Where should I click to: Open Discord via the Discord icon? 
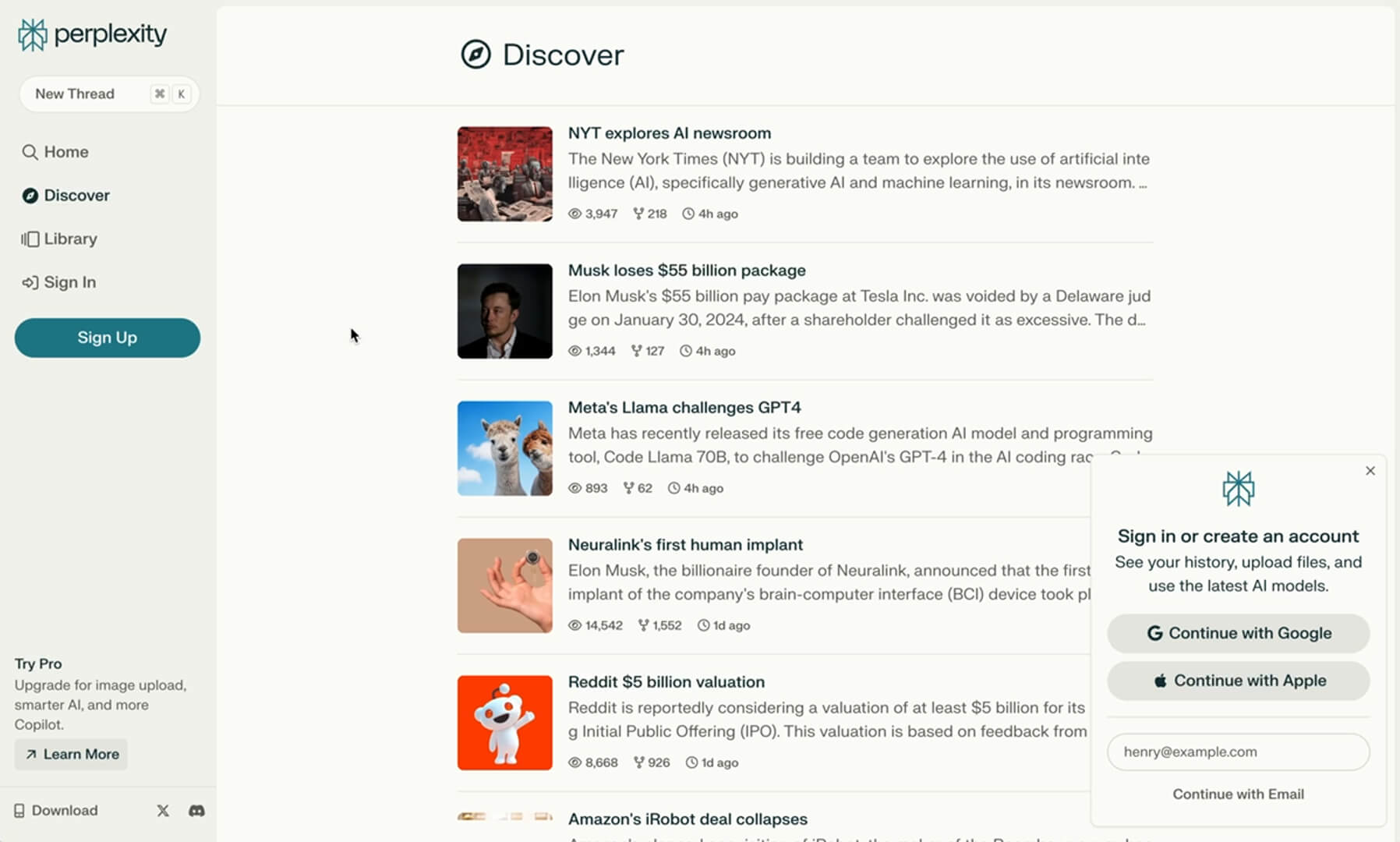[x=196, y=811]
